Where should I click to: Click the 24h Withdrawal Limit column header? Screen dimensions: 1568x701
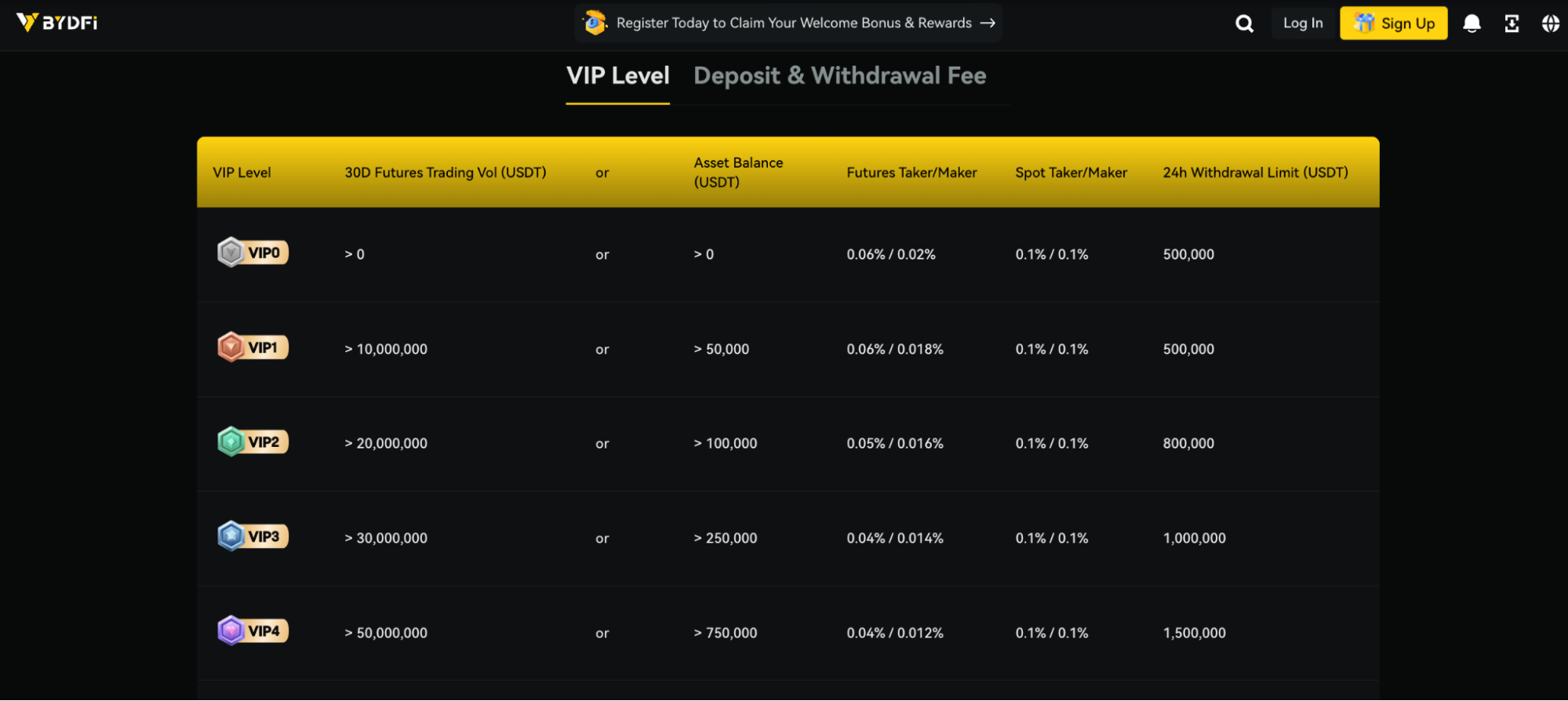click(1255, 173)
